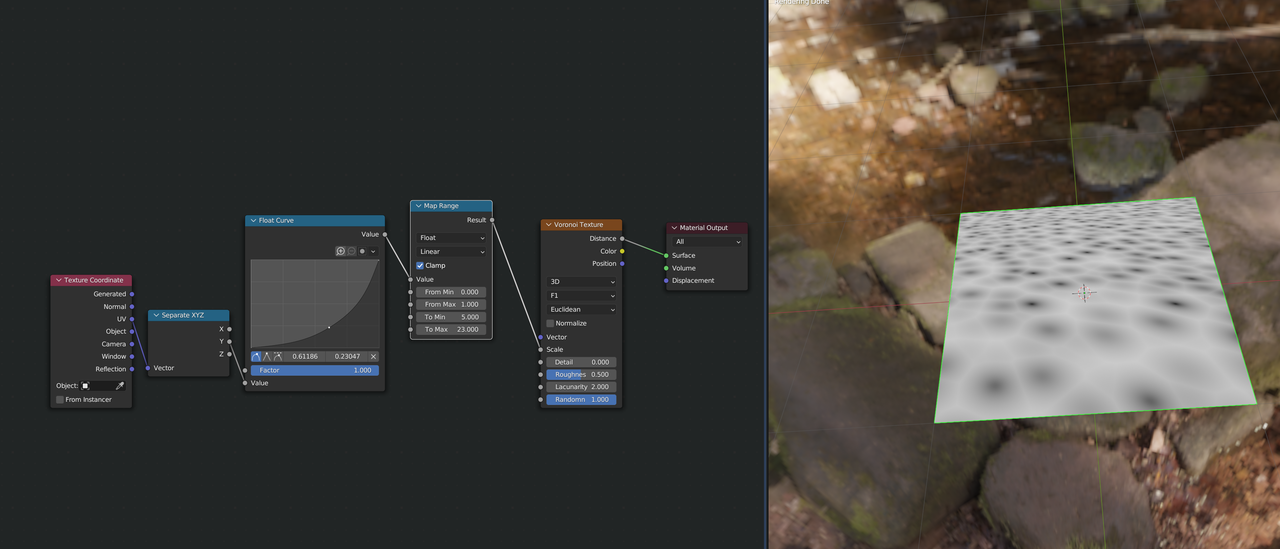Screen dimensions: 1280x549
Task: Click the Separate XYZ Y output socket
Action: pyautogui.click(x=229, y=341)
